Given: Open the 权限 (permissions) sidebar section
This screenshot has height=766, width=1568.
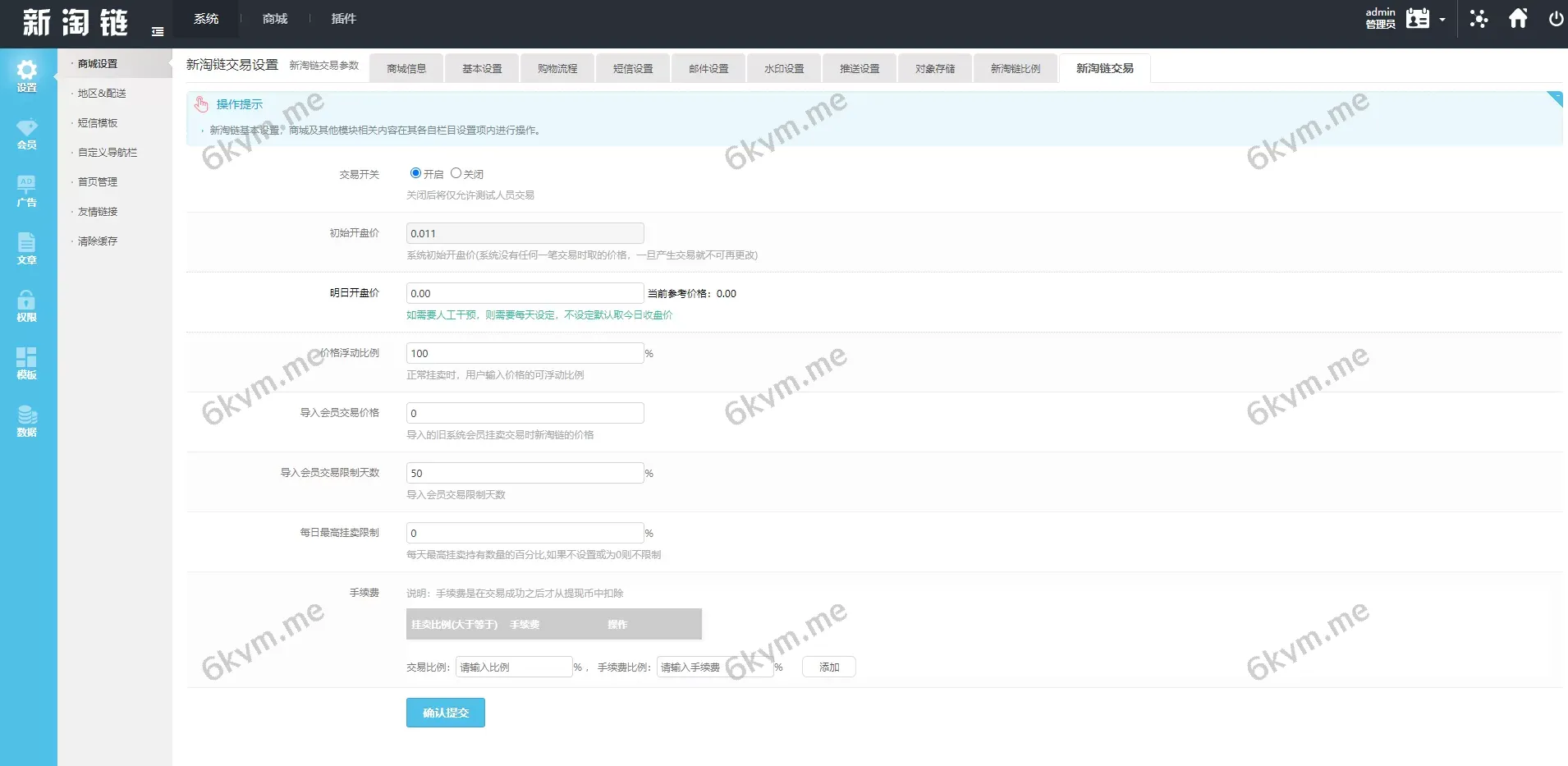Looking at the screenshot, I should 27,306.
